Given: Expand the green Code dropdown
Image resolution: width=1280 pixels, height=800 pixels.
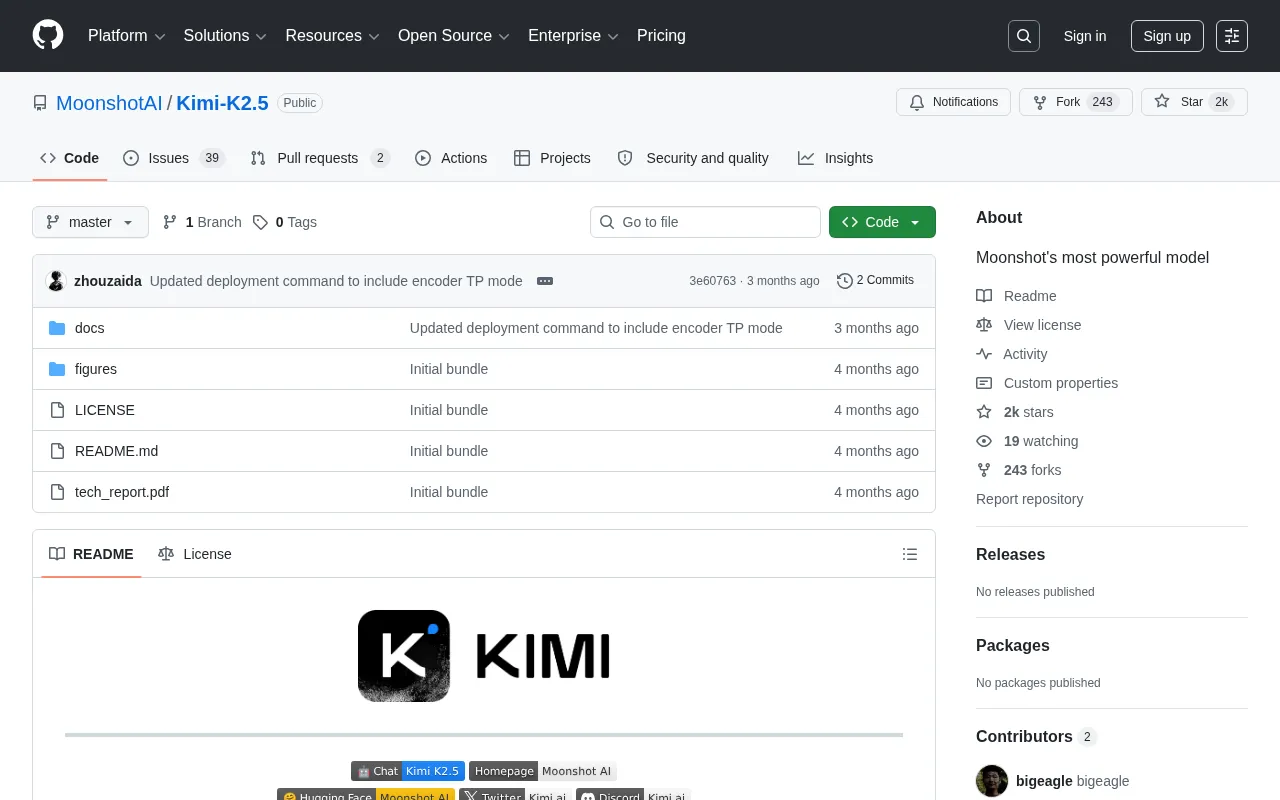Looking at the screenshot, I should tap(882, 222).
